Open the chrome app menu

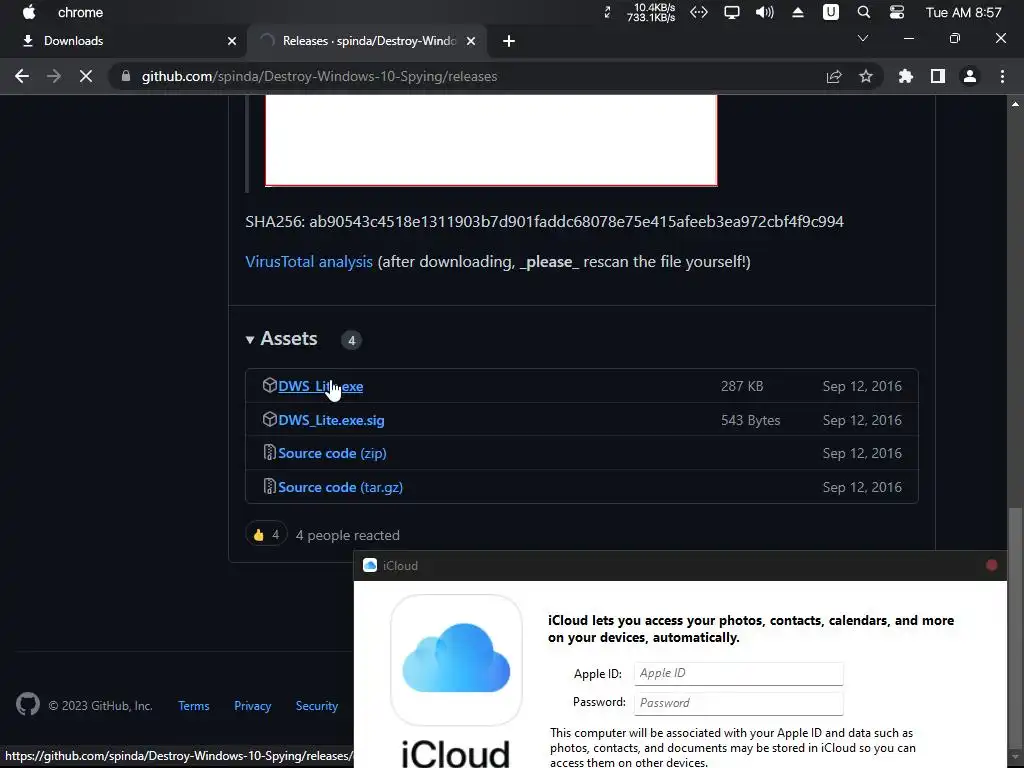pyautogui.click(x=80, y=12)
